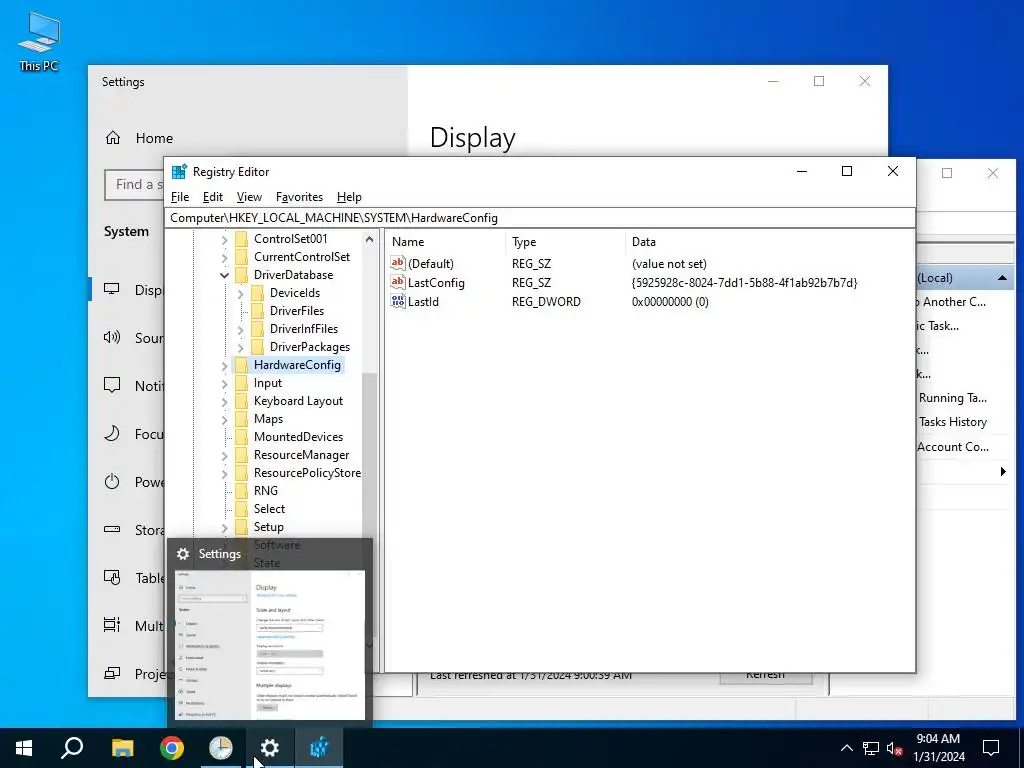The height and width of the screenshot is (768, 1024).
Task: Click the LastConfig string value icon
Action: pos(398,282)
